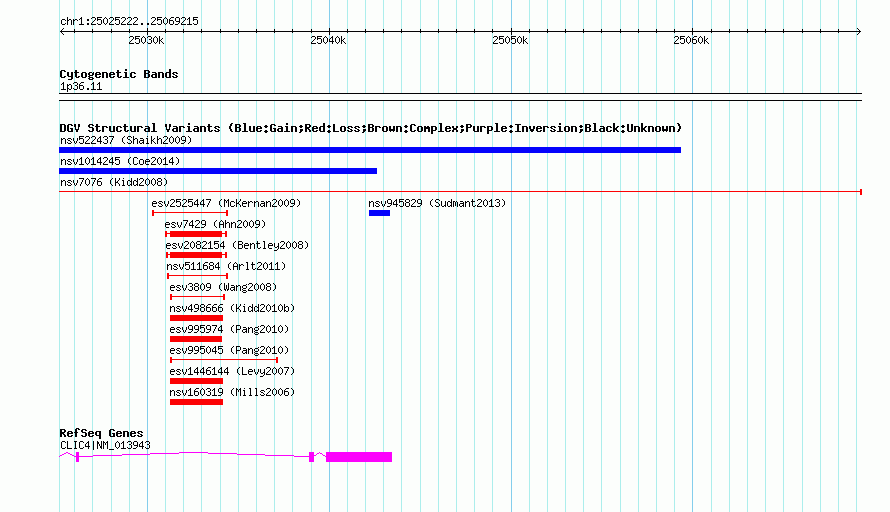Viewport: 890px width, 512px height.
Task: Click the red esv1446144 loss bar
Action: pyautogui.click(x=196, y=381)
